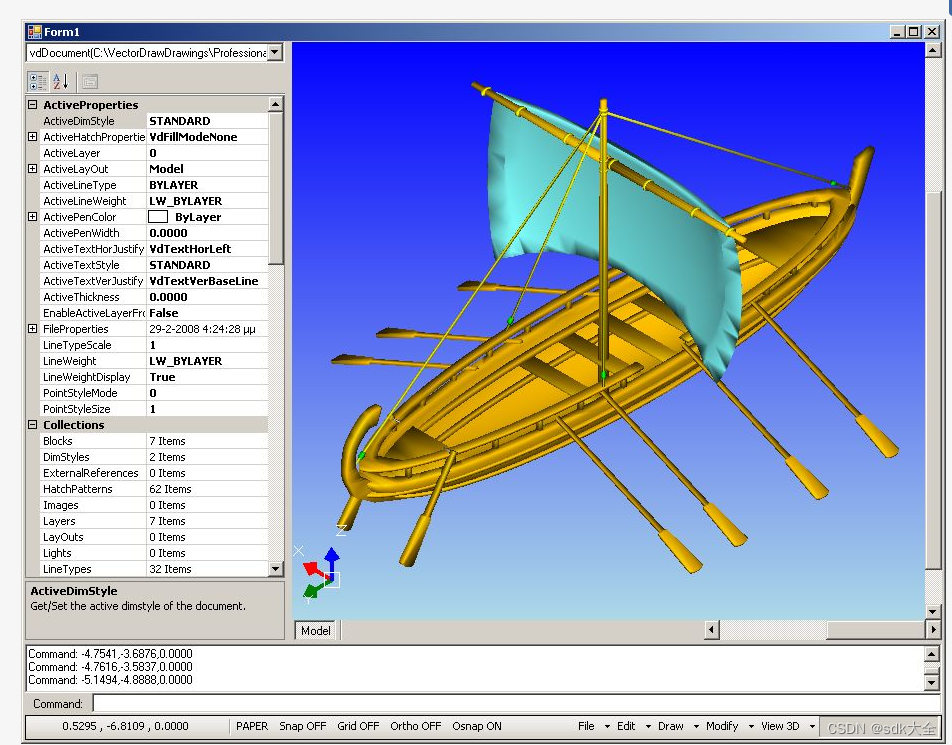Collapse the Collections category
Screen dimensions: 952x745
(32, 425)
